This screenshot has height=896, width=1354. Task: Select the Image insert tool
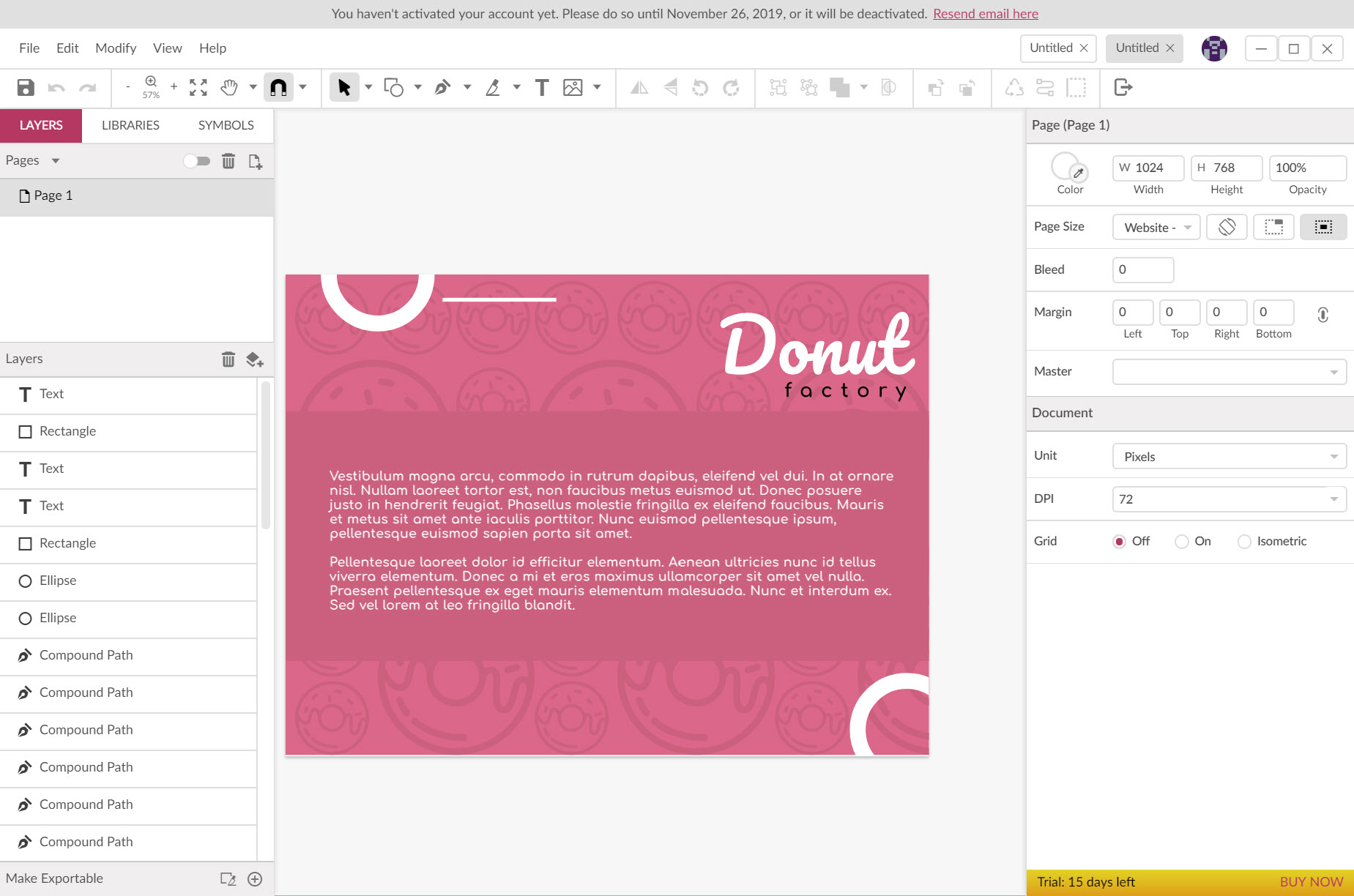point(573,88)
